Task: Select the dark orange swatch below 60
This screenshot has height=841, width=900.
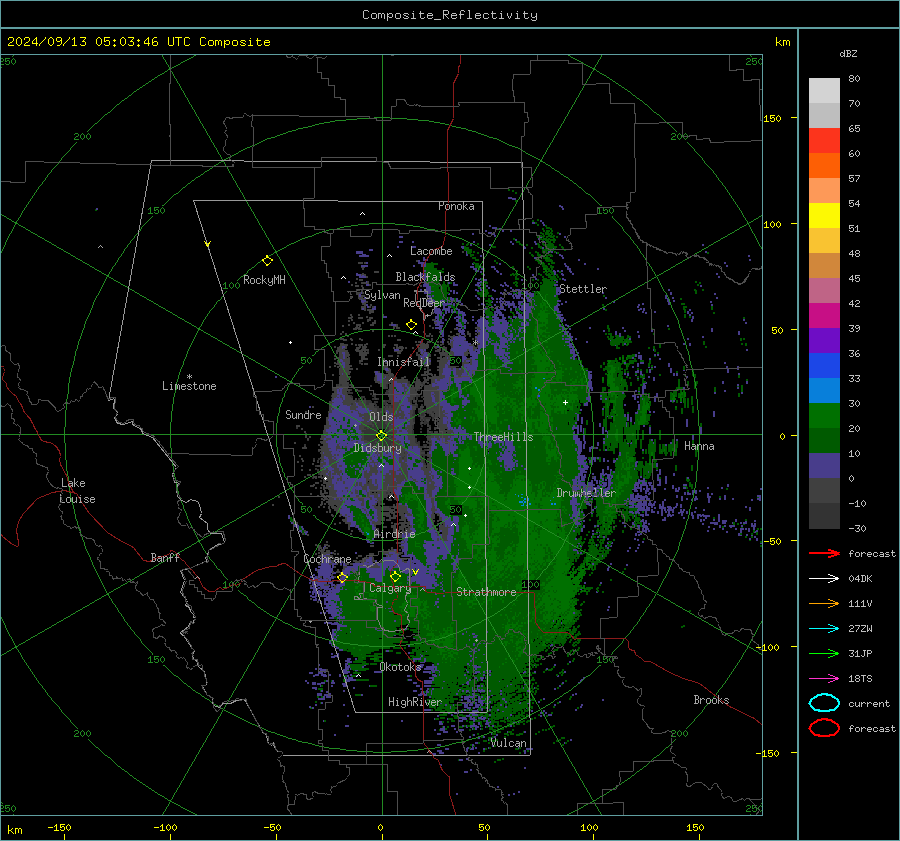Action: pyautogui.click(x=824, y=166)
